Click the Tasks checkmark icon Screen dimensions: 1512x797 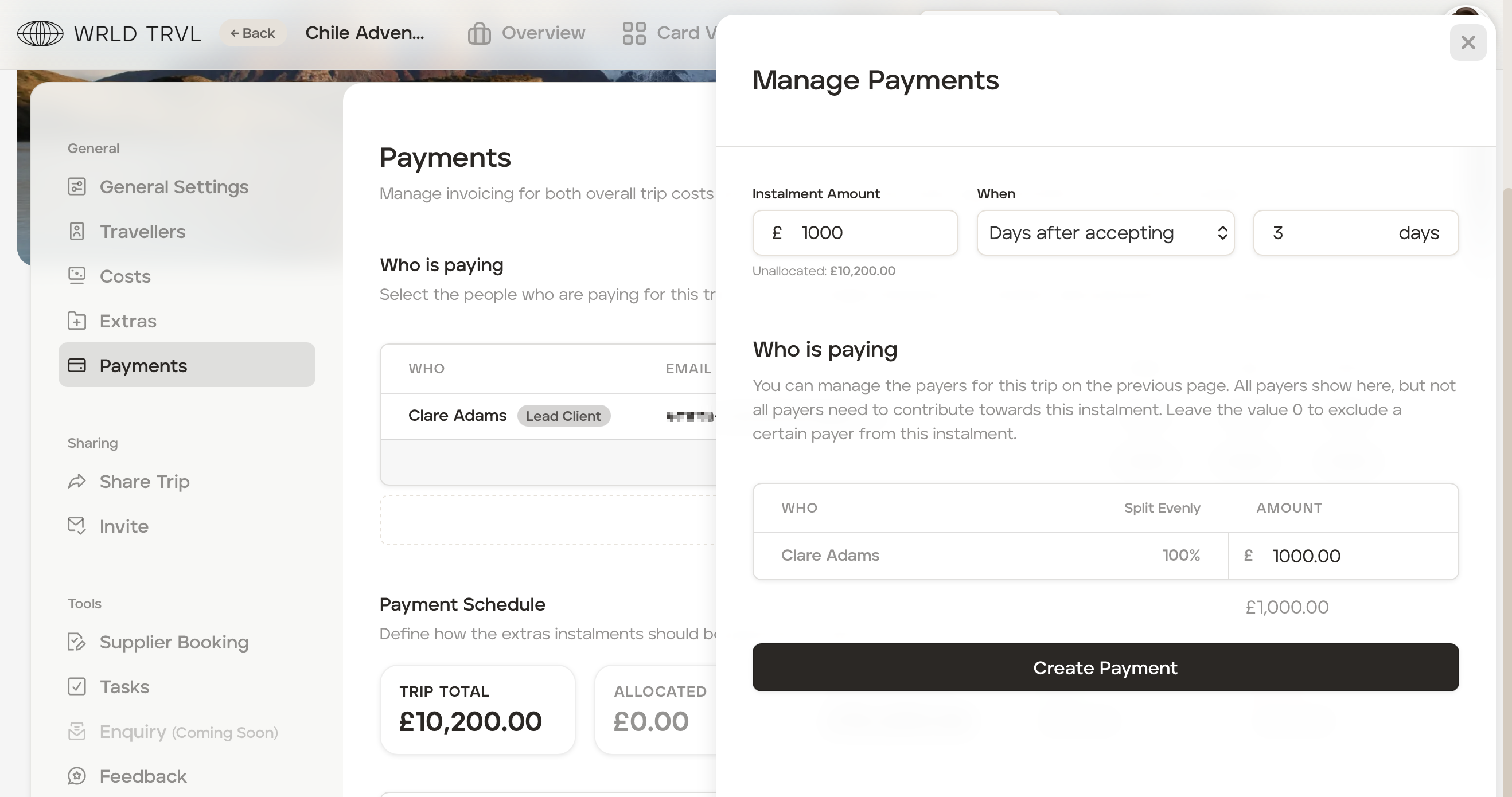point(77,687)
